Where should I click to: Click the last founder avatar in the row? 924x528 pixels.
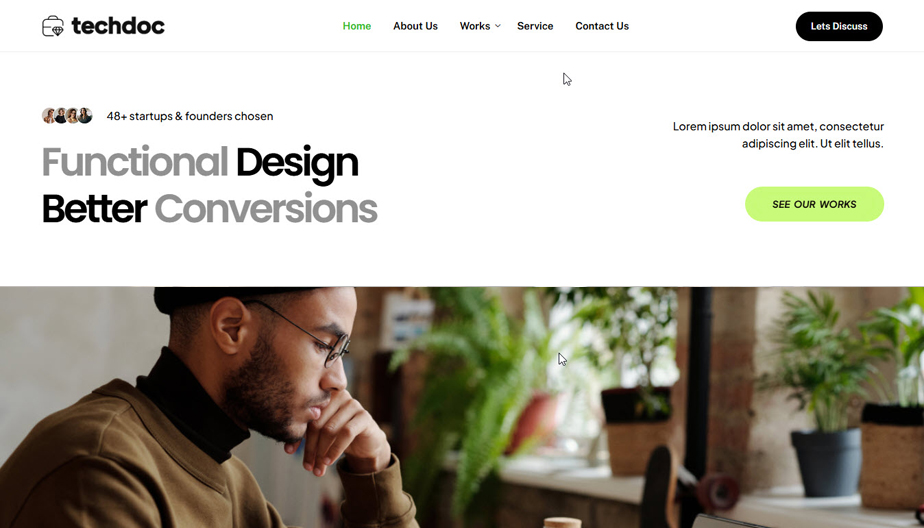tap(85, 116)
